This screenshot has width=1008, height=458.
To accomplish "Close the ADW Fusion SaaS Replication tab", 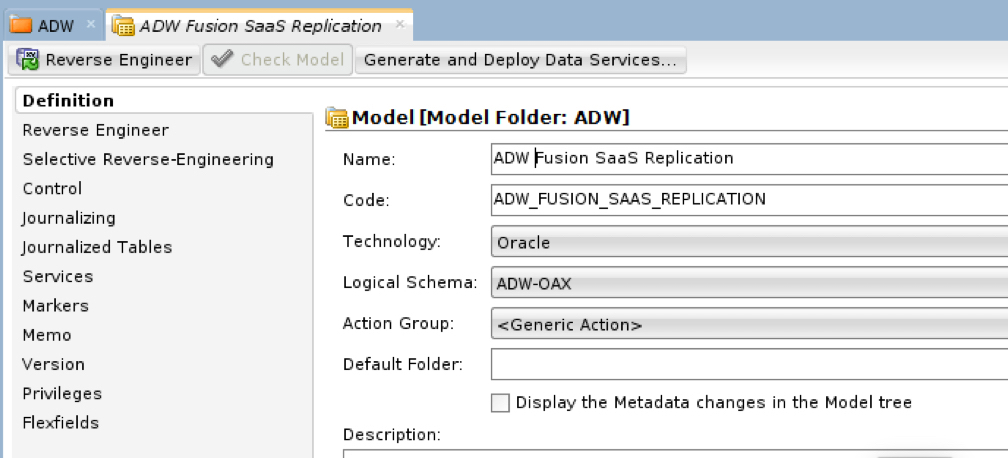I will click(x=400, y=24).
